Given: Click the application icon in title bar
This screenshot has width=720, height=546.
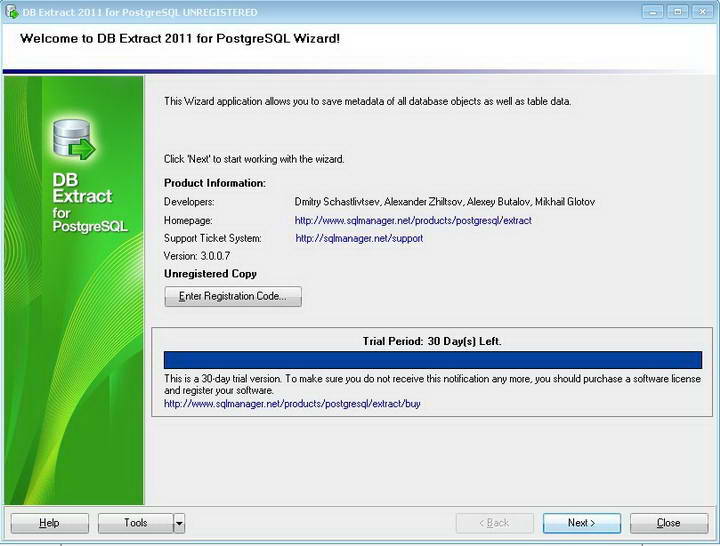Looking at the screenshot, I should point(12,12).
